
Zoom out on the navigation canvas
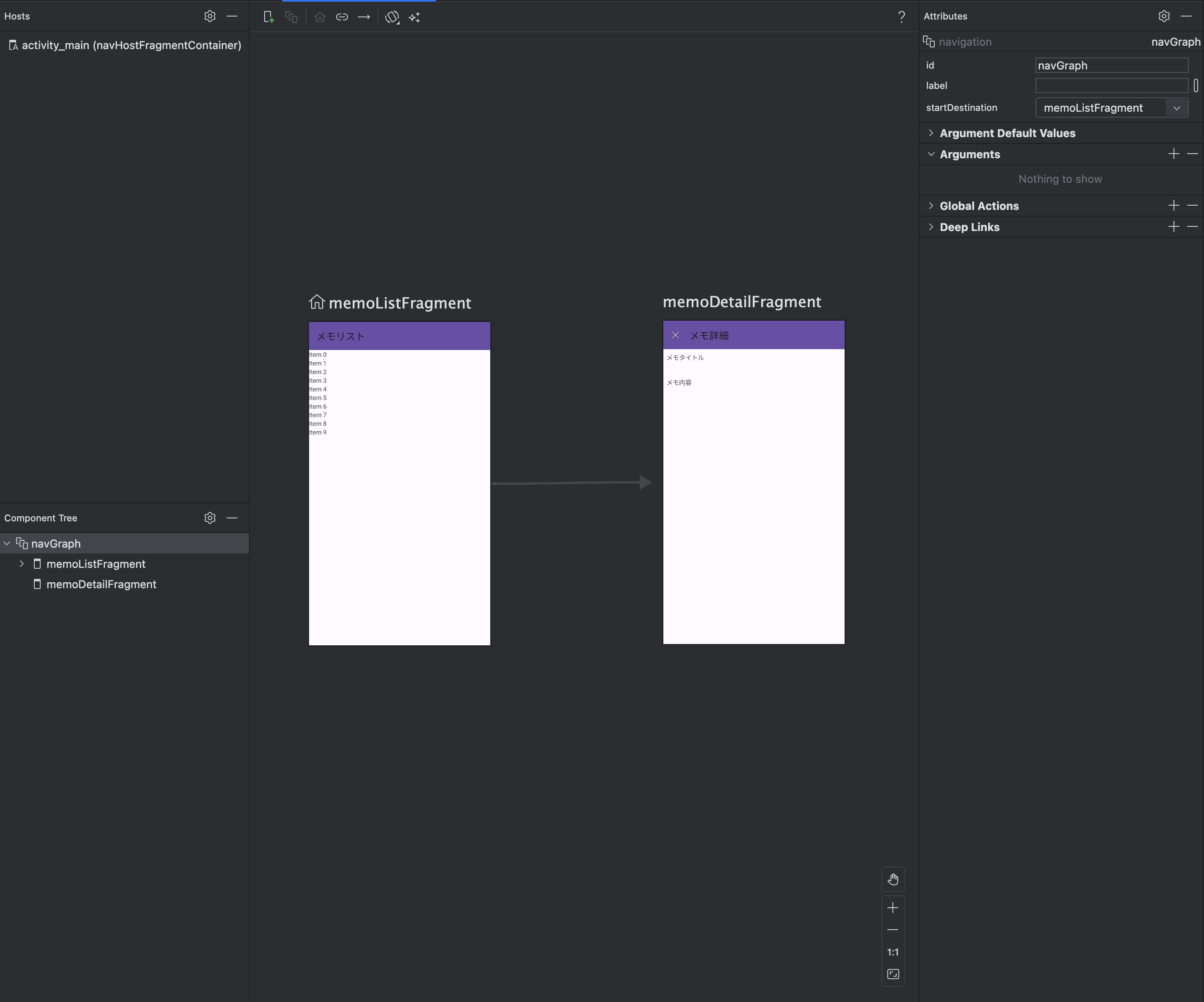click(x=893, y=930)
